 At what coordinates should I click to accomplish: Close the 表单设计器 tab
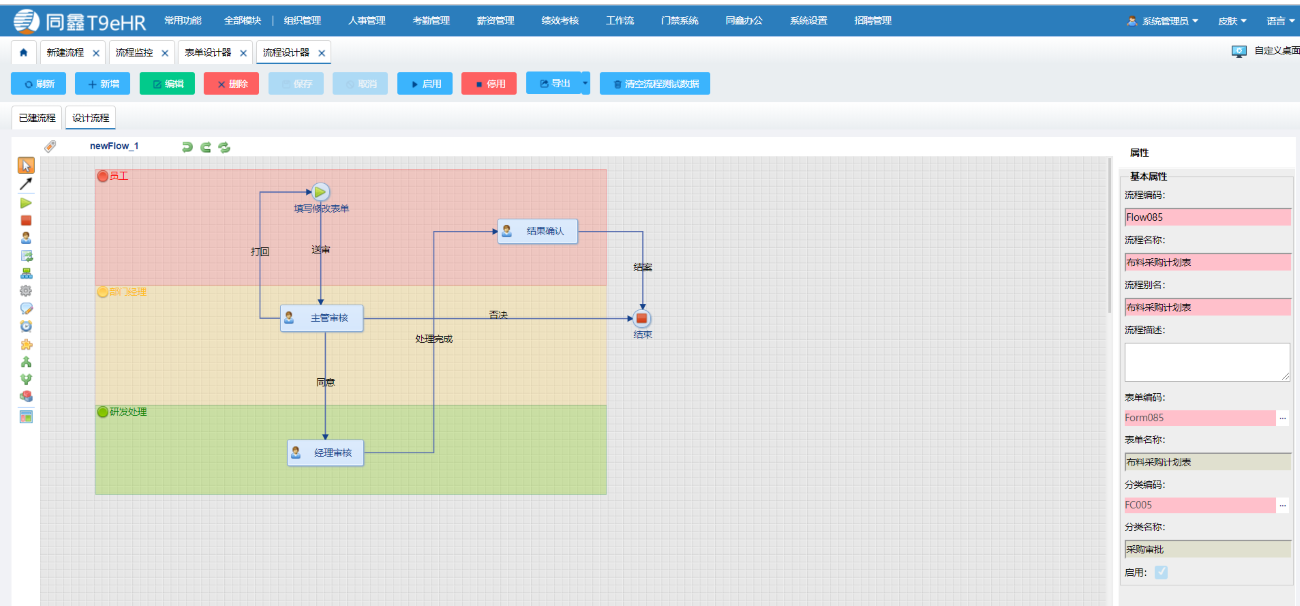[243, 53]
